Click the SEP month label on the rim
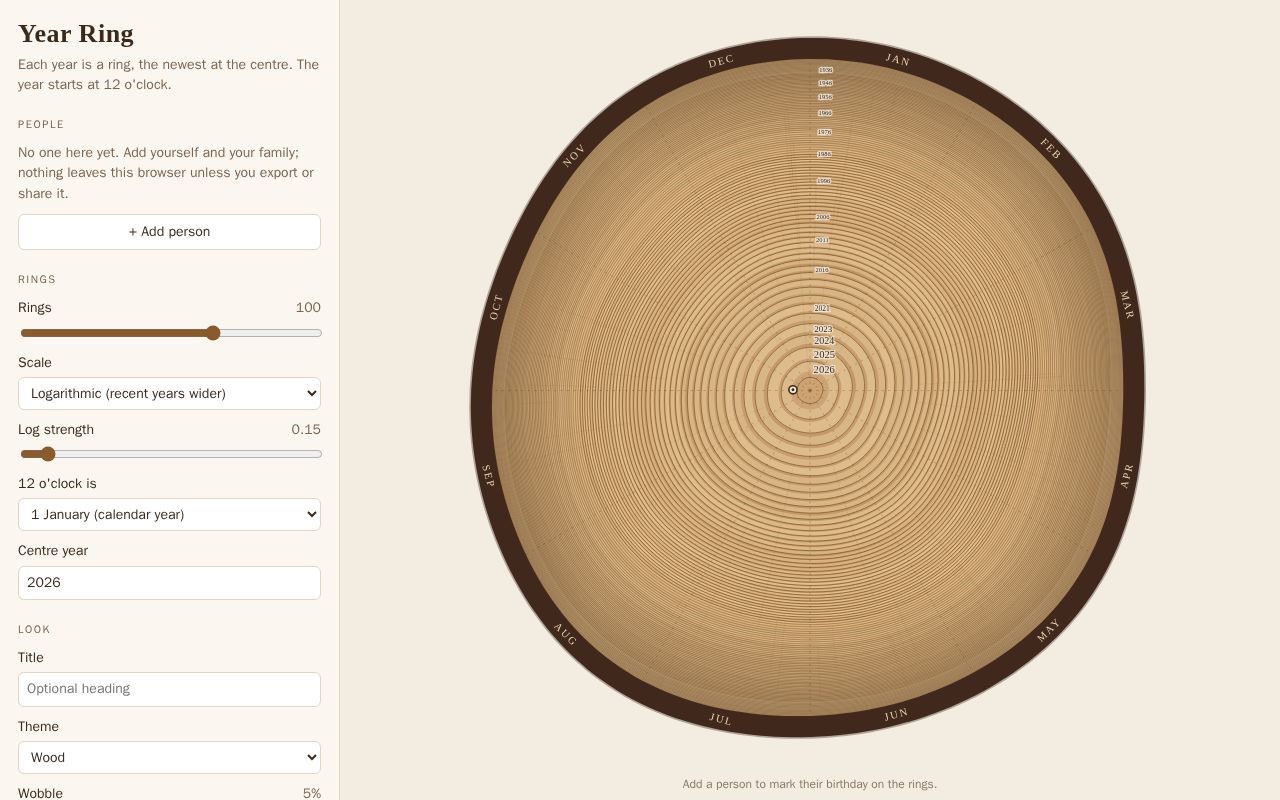Screen dimensions: 1280x800 pyautogui.click(x=488, y=476)
